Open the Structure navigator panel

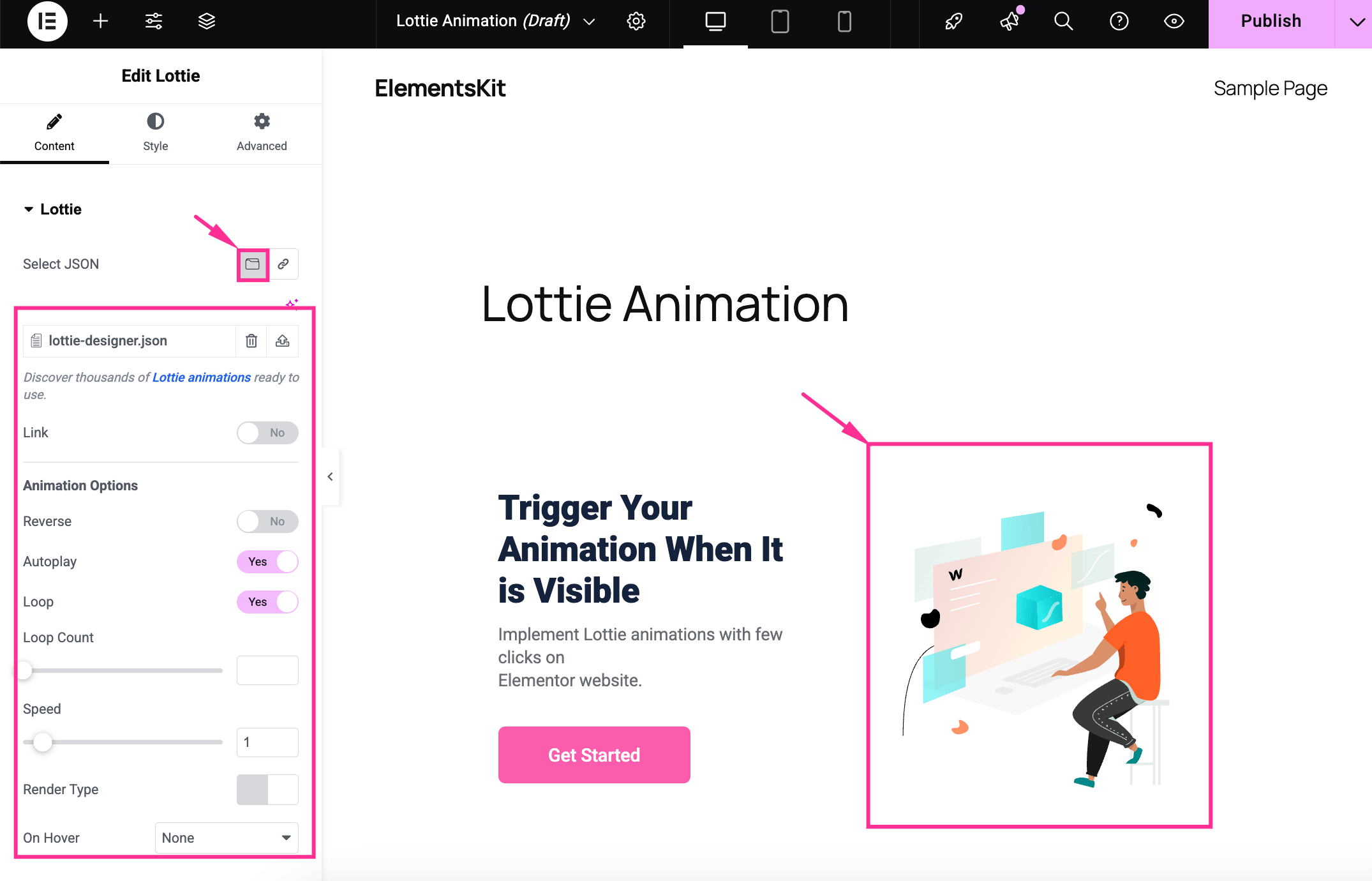click(206, 21)
